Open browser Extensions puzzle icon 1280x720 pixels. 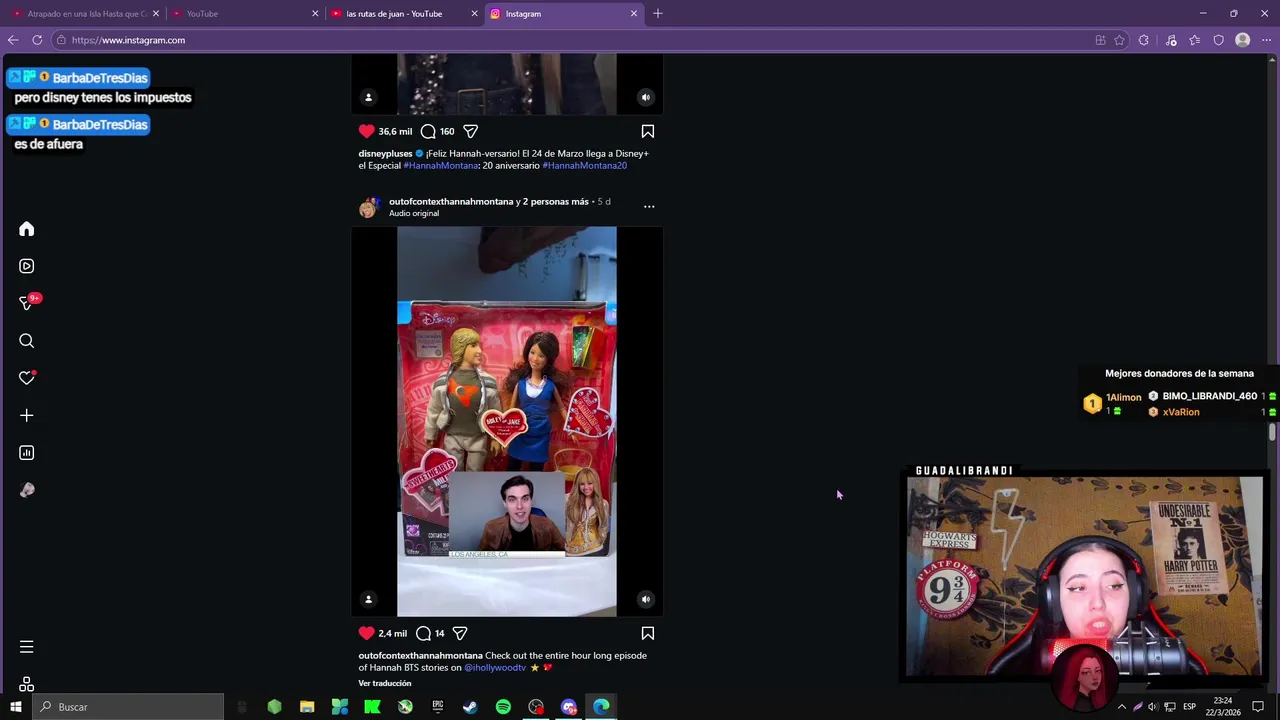pyautogui.click(x=1144, y=40)
